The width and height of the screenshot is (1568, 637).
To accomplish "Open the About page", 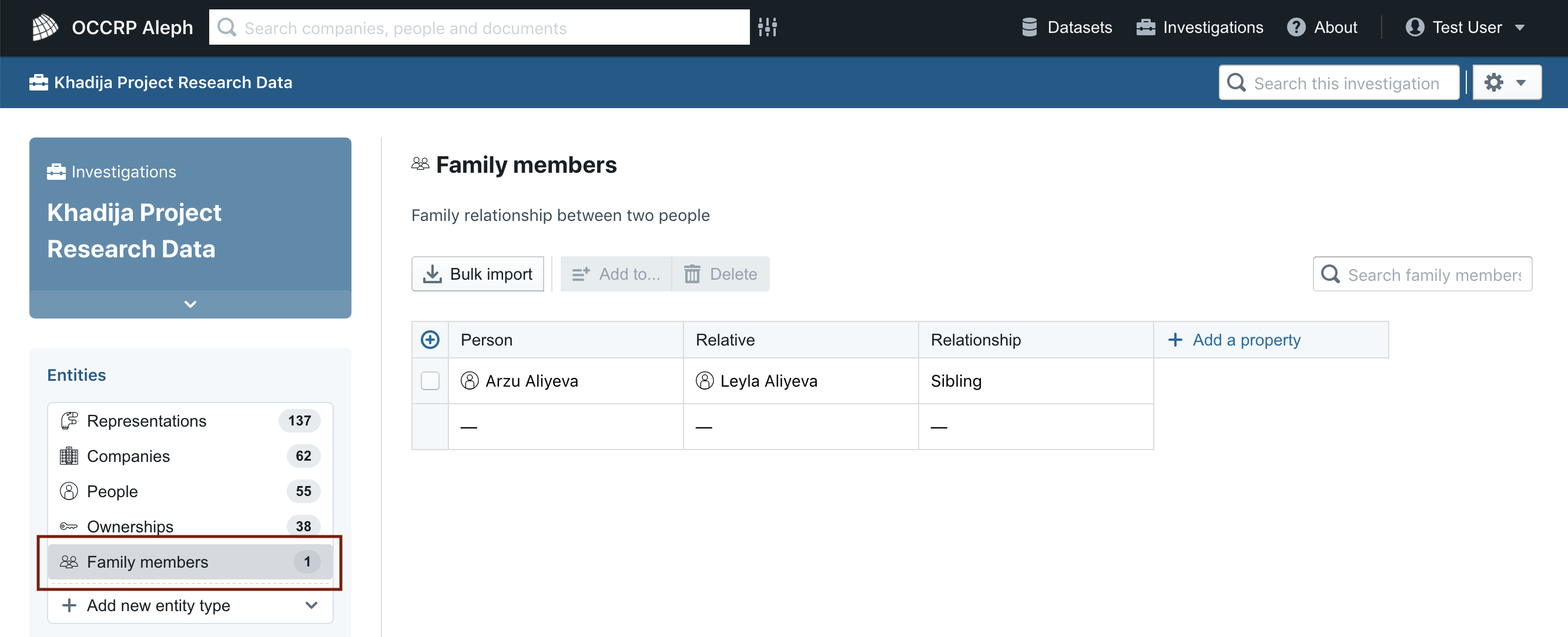I will point(1322,28).
